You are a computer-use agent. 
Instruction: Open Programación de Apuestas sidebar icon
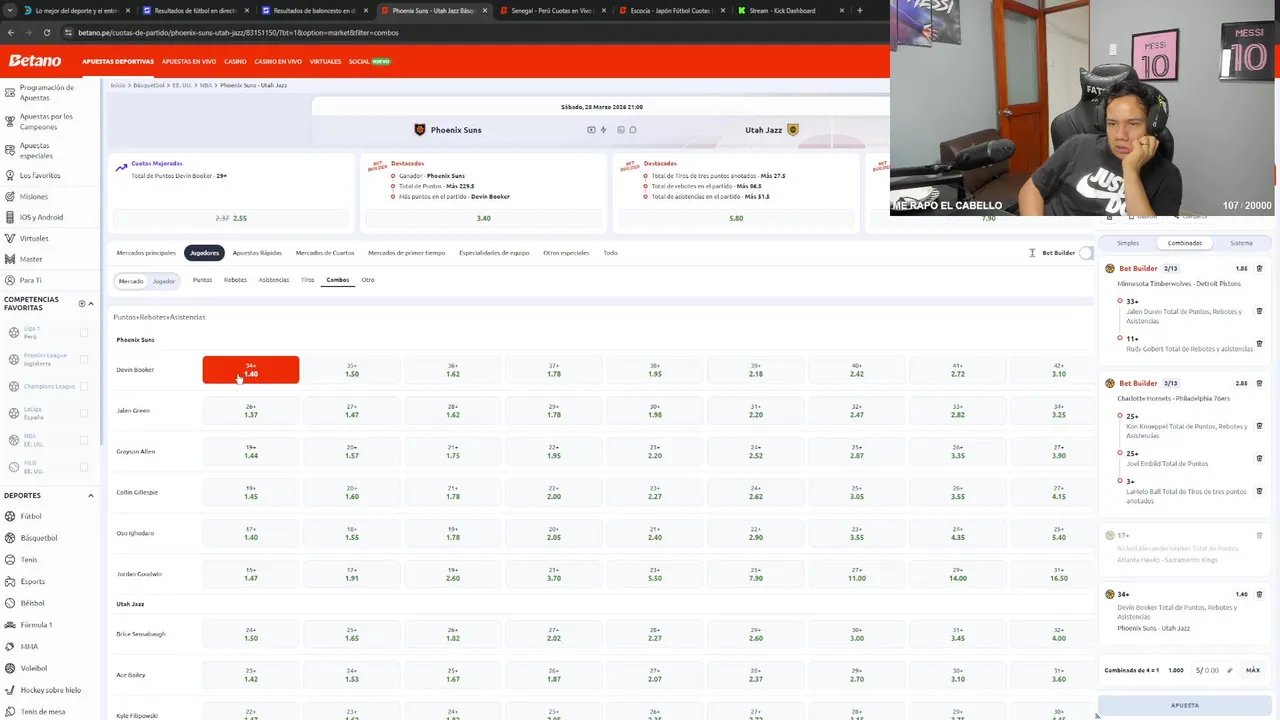click(x=9, y=92)
